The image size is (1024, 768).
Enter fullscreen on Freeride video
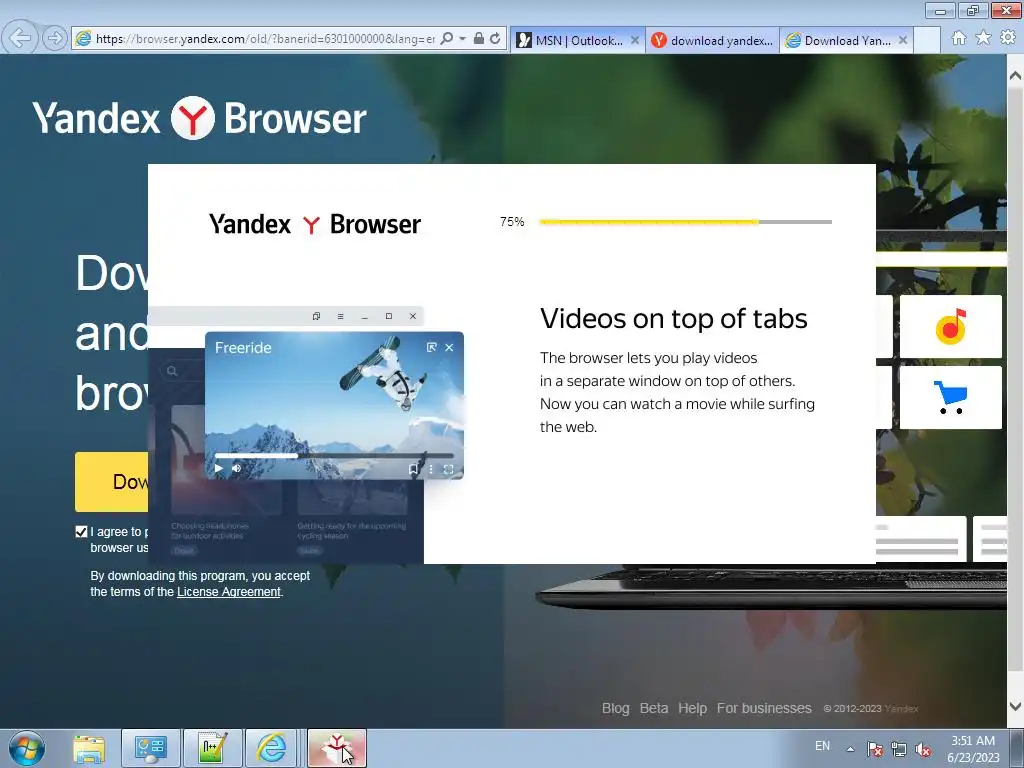click(x=449, y=469)
